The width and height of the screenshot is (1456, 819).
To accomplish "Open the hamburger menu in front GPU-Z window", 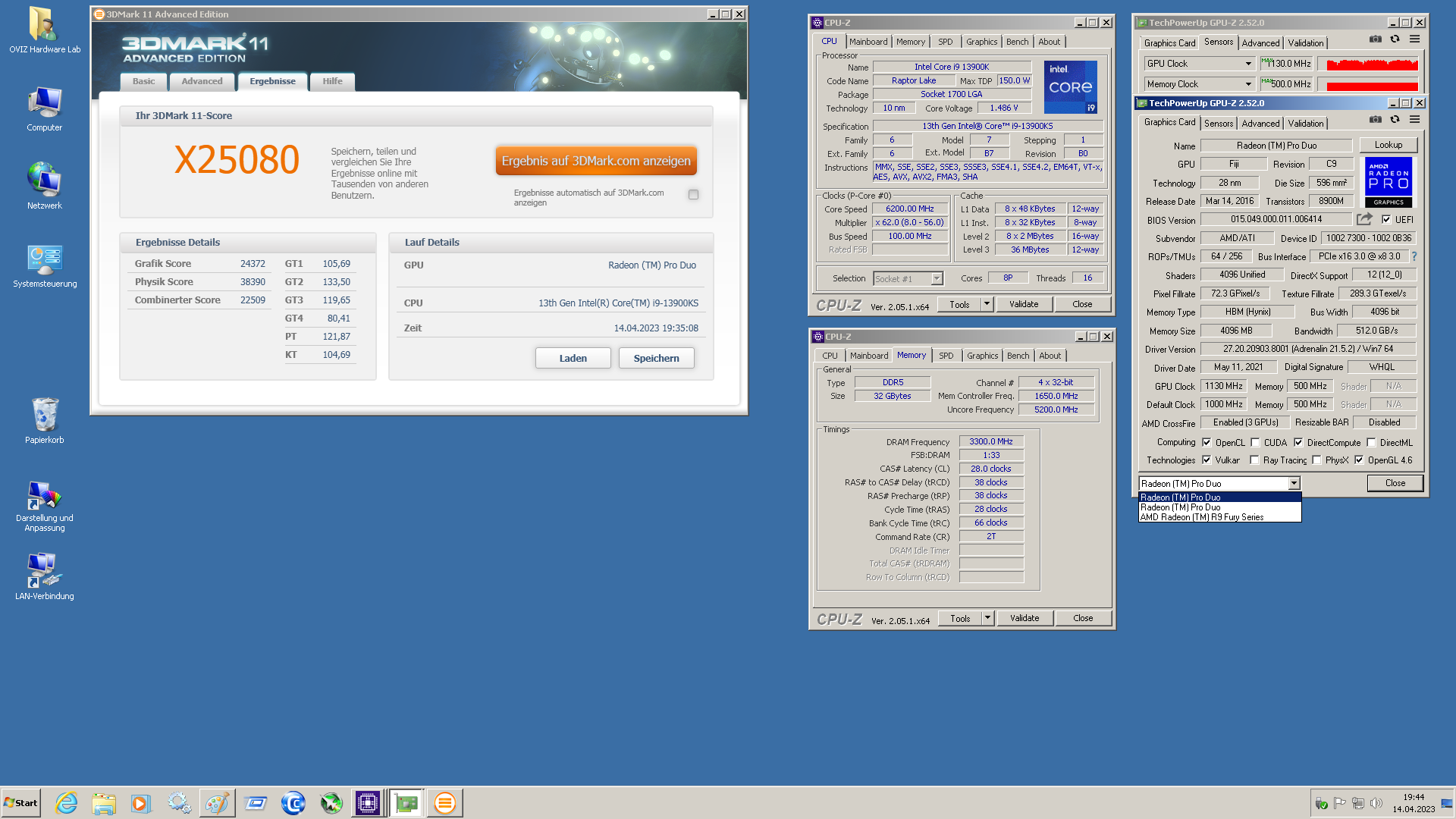I will tap(1414, 119).
